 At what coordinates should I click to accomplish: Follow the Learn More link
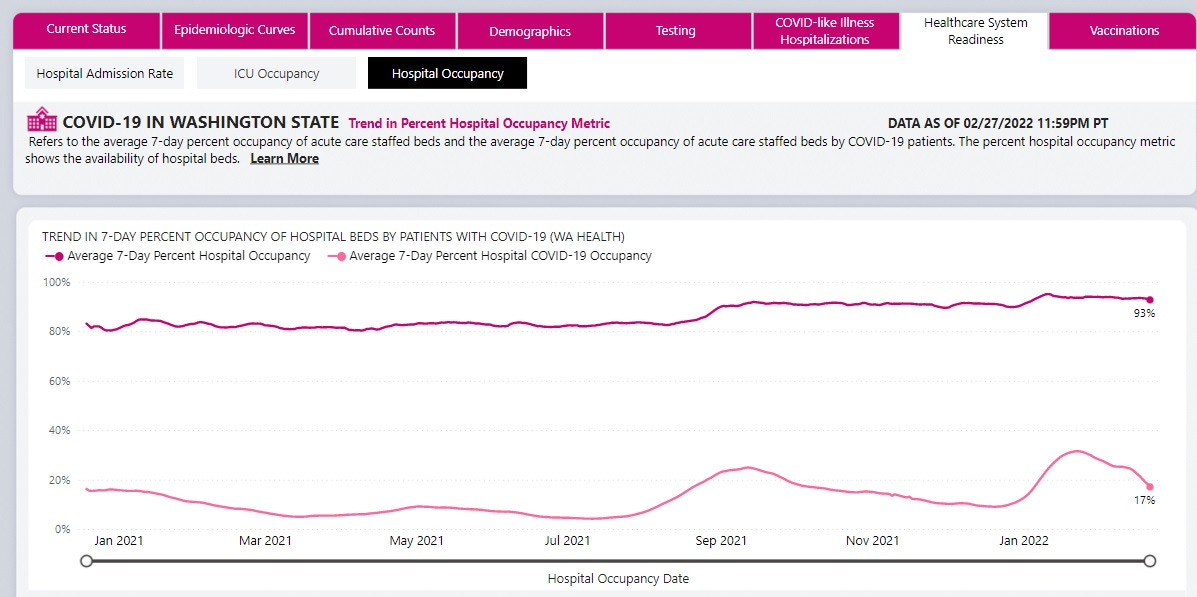(x=284, y=159)
